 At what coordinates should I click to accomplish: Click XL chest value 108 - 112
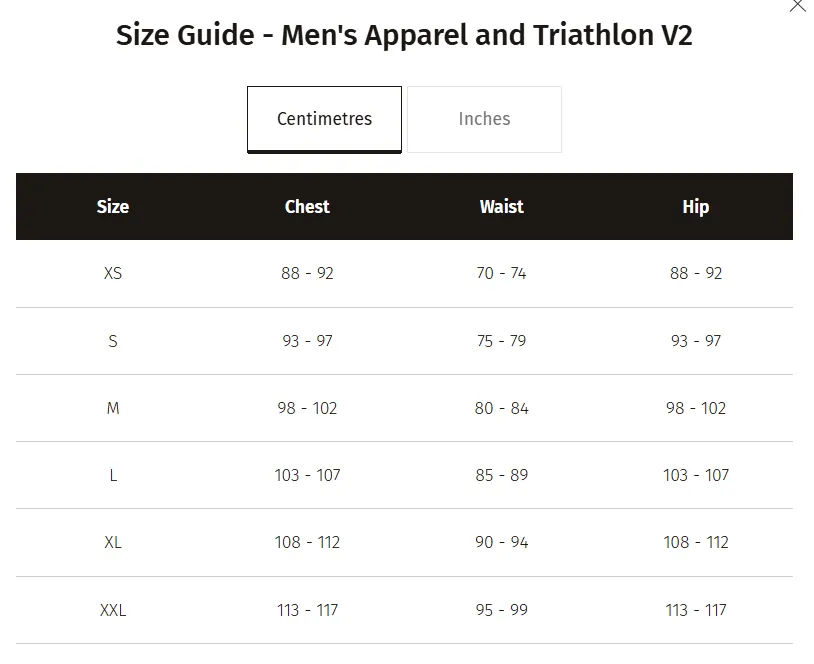[x=307, y=542]
